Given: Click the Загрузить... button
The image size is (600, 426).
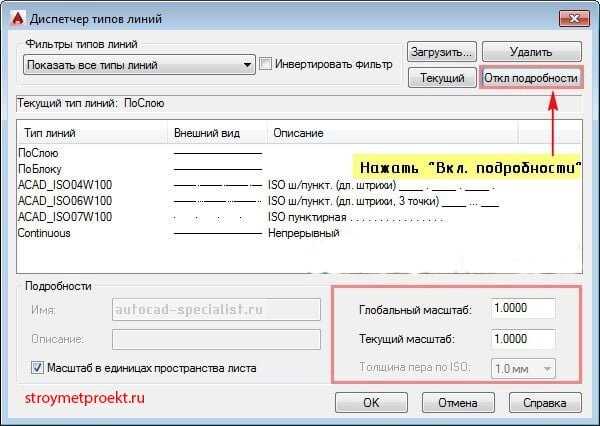Looking at the screenshot, I should tap(442, 52).
